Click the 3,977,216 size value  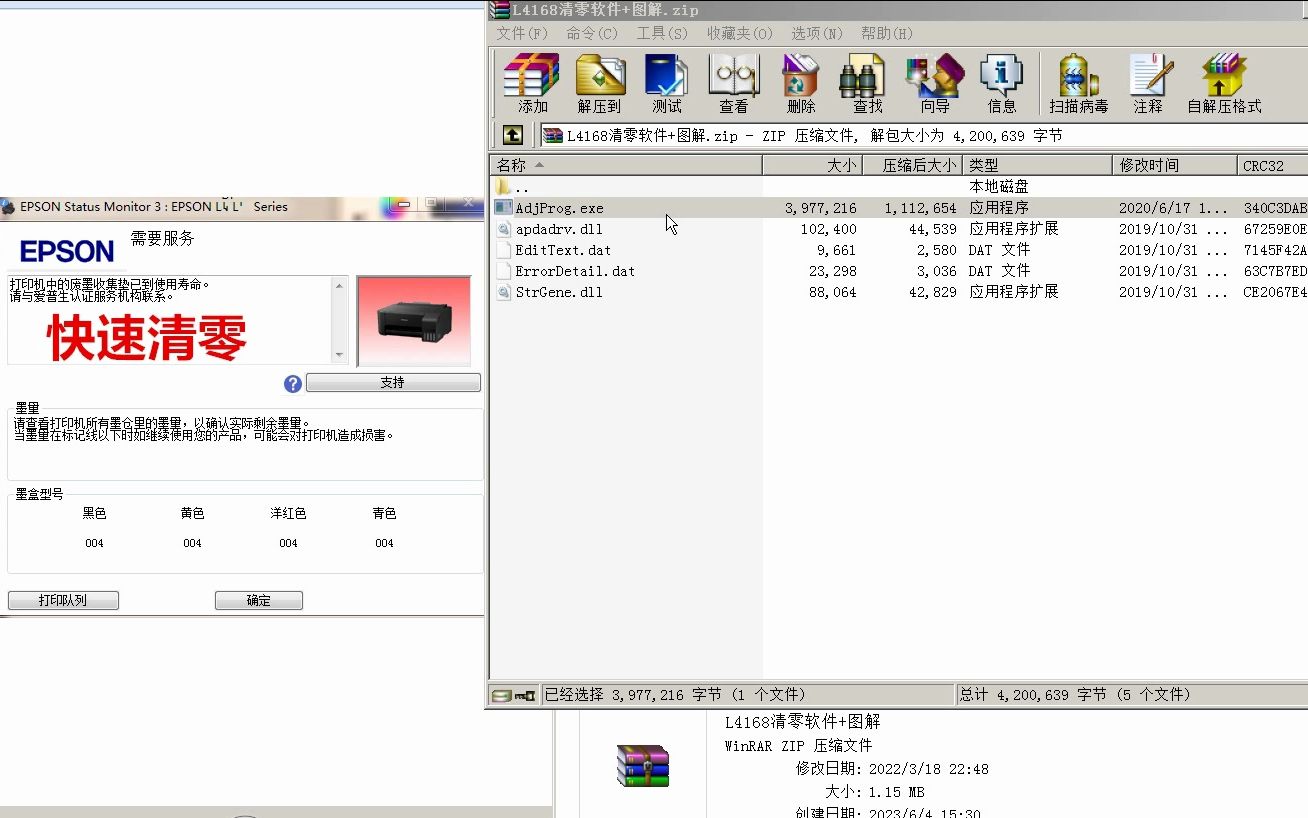[821, 208]
